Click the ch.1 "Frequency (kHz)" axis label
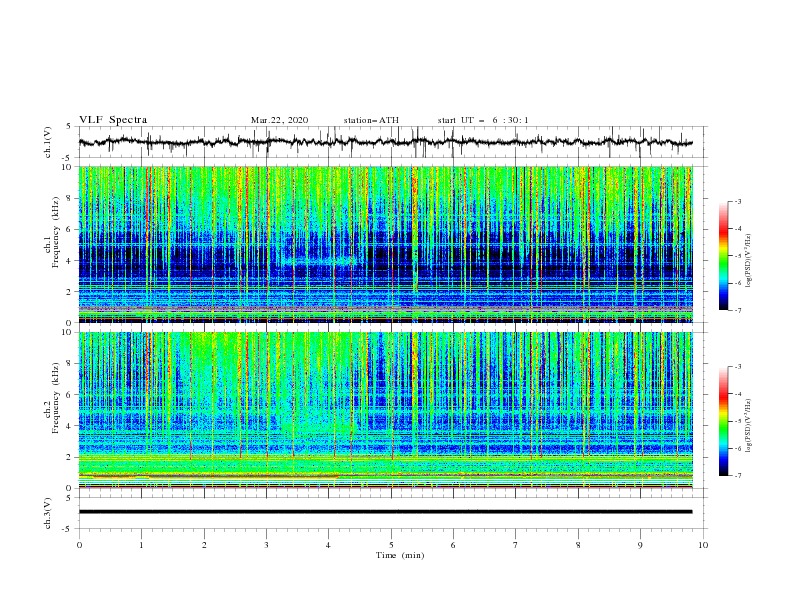Screen dimensions: 792x612 (56, 230)
